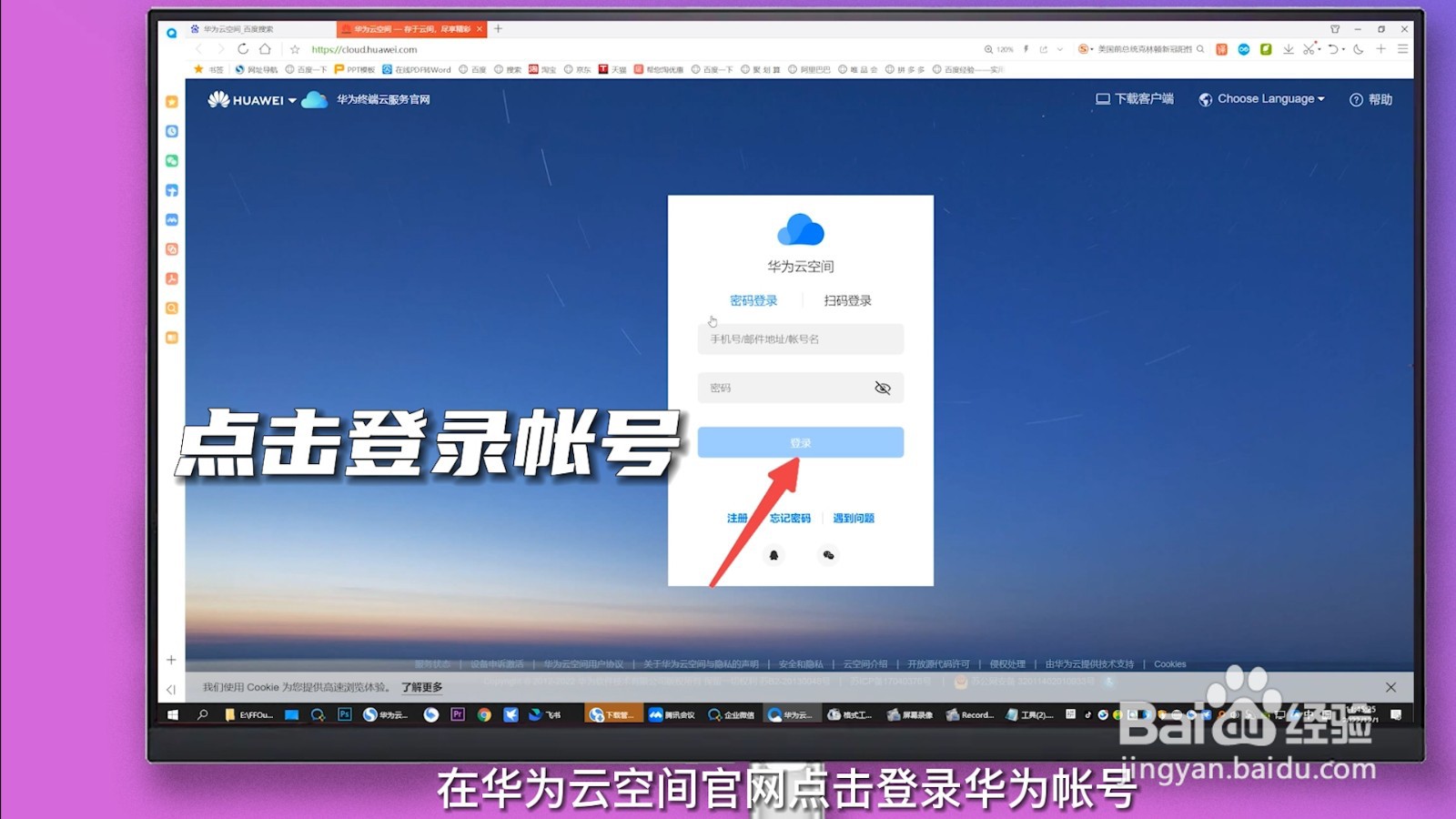Focus the 手机号/邮件地址/帐号名 input field

[x=800, y=339]
